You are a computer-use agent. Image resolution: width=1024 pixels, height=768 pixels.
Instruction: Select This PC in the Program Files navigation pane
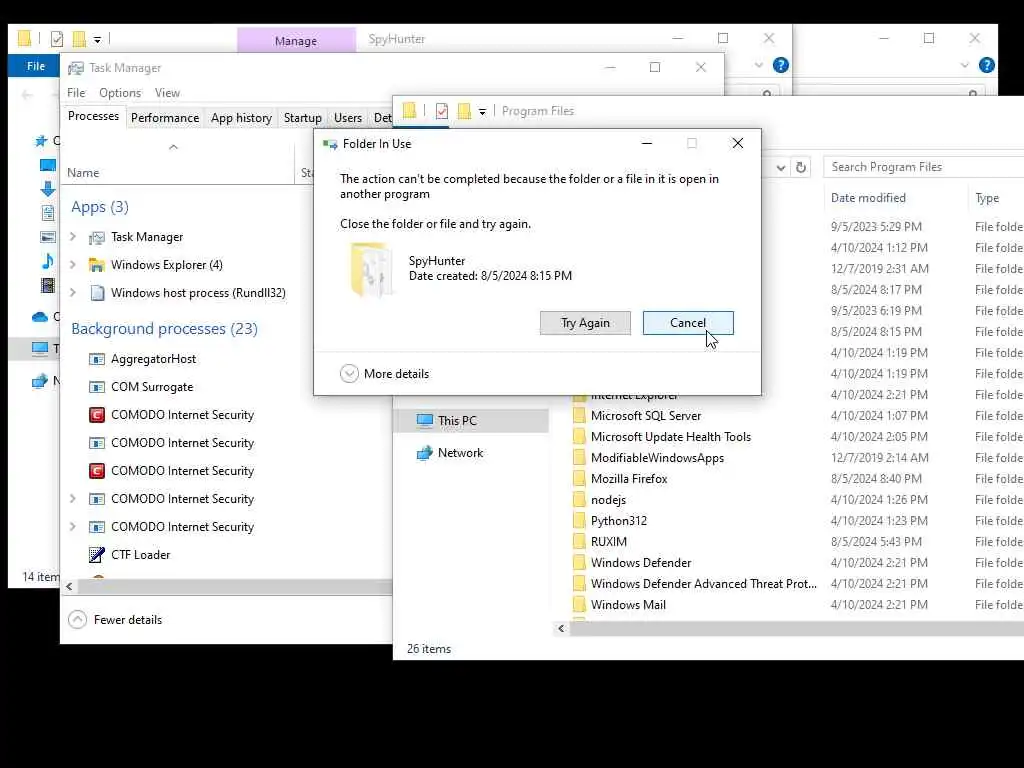tap(457, 421)
